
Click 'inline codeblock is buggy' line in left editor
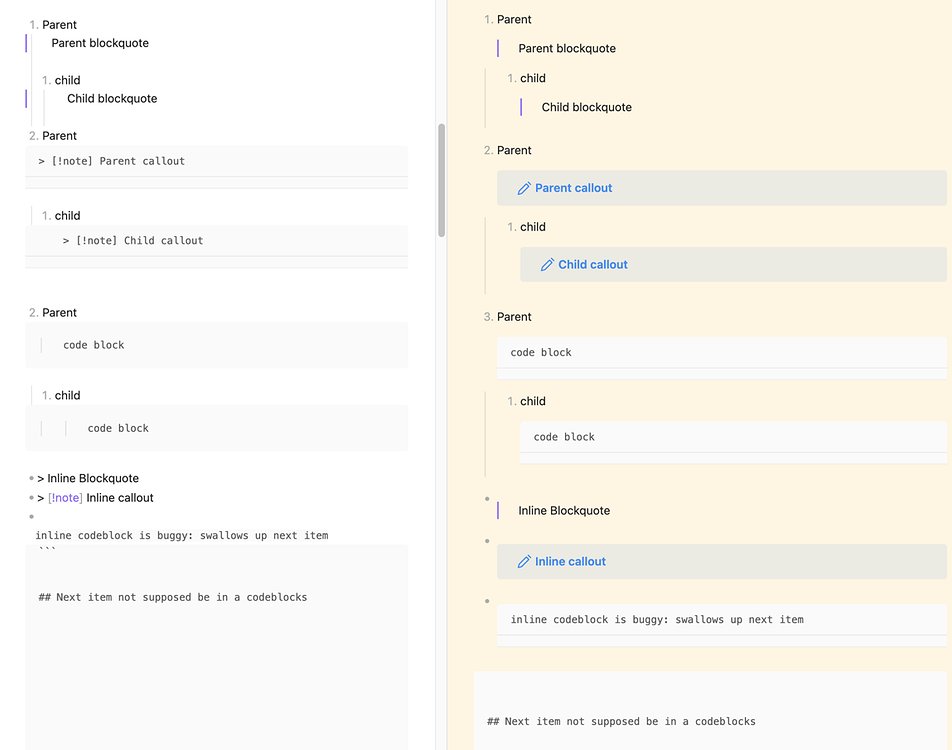182,536
